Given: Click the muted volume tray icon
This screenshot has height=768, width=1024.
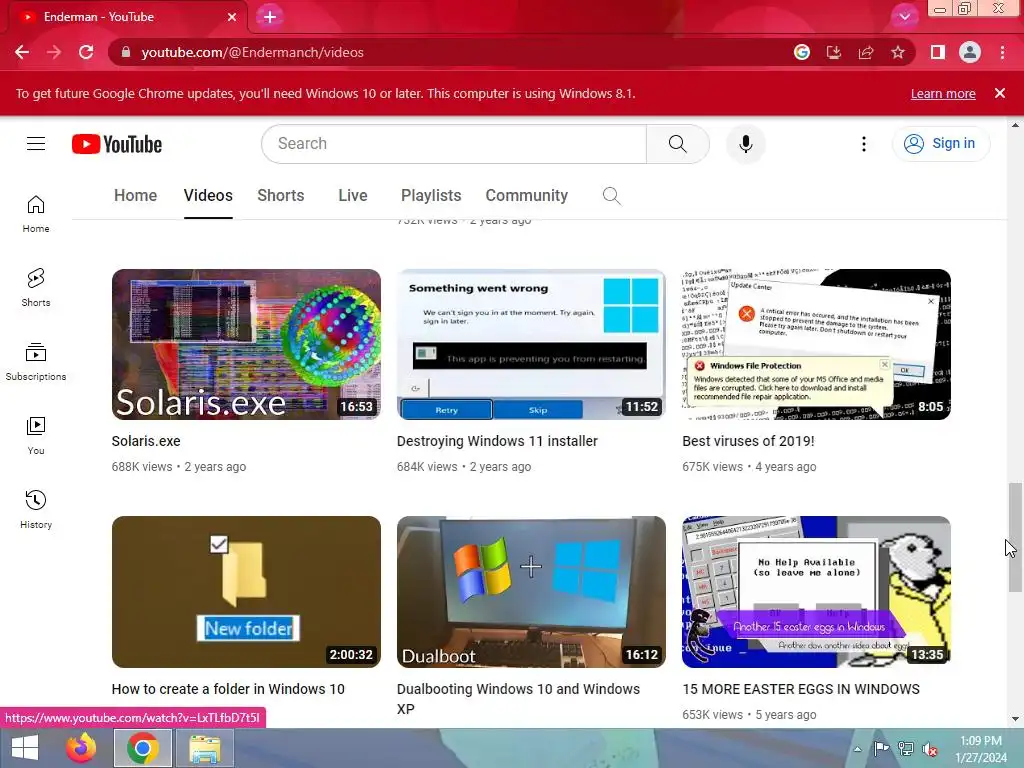Looking at the screenshot, I should [x=930, y=749].
